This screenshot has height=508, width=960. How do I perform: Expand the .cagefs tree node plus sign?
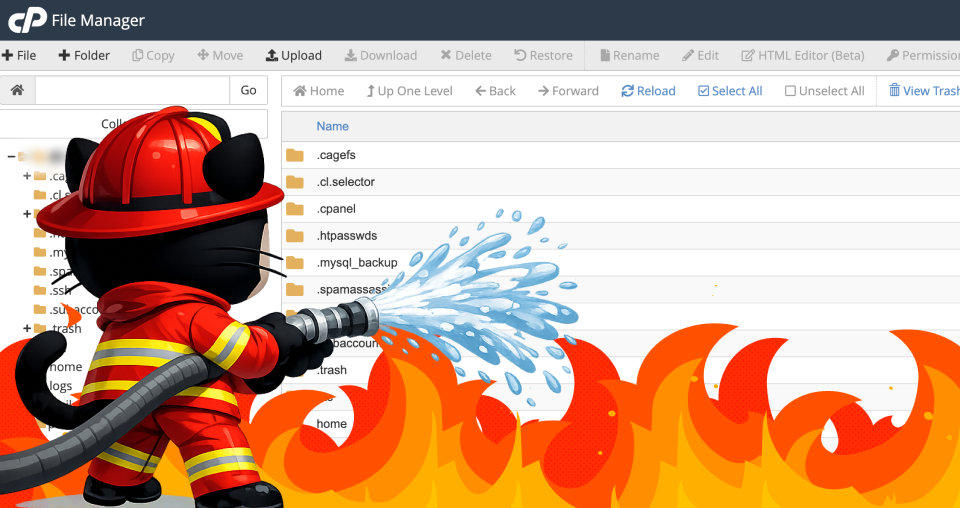27,177
